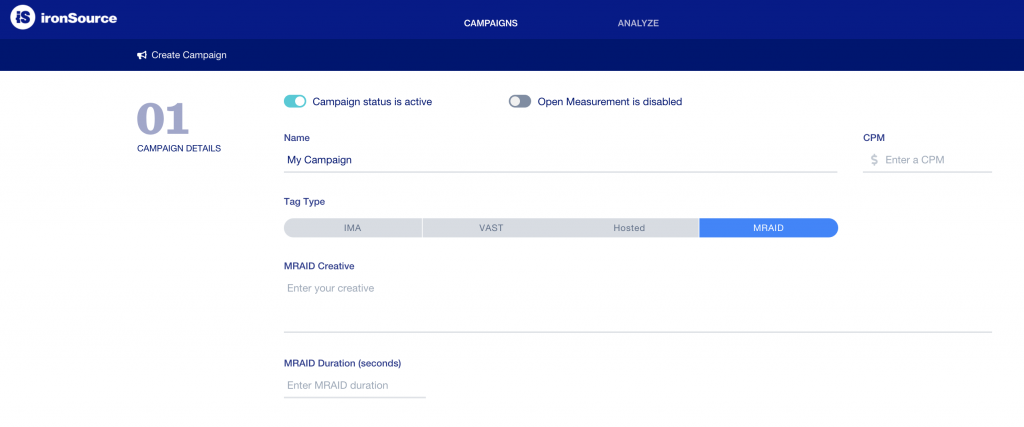Click the large 01 step number
Screen dimensions: 1024x427
pos(162,120)
